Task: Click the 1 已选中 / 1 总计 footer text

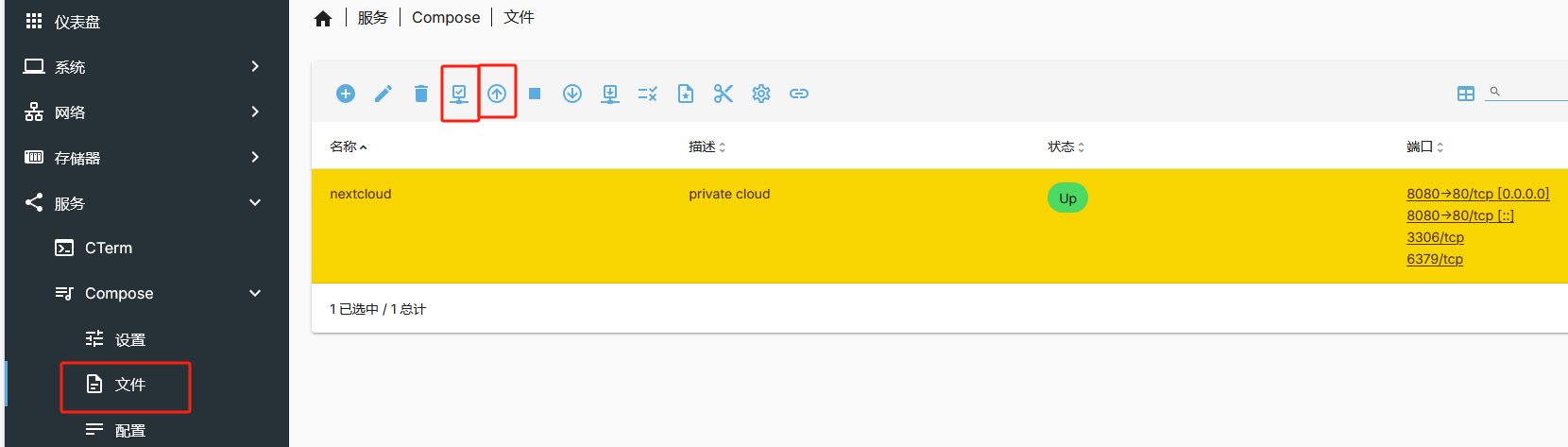Action: pyautogui.click(x=378, y=309)
